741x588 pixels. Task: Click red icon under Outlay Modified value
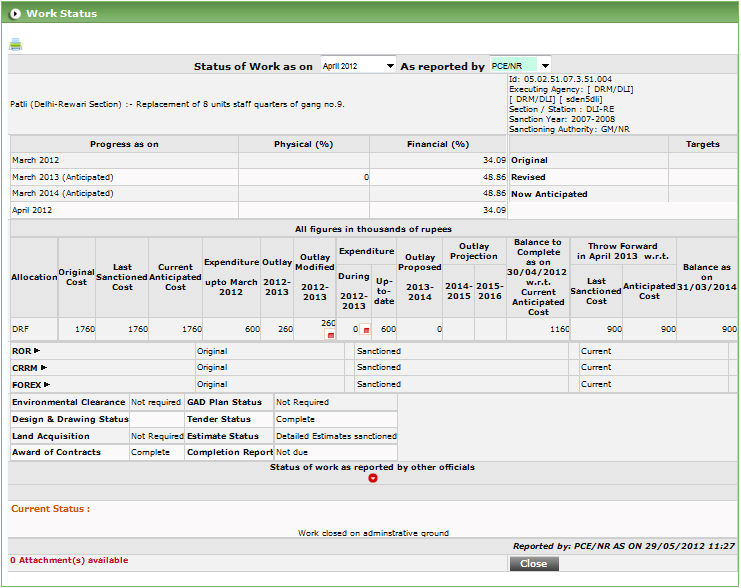click(331, 335)
